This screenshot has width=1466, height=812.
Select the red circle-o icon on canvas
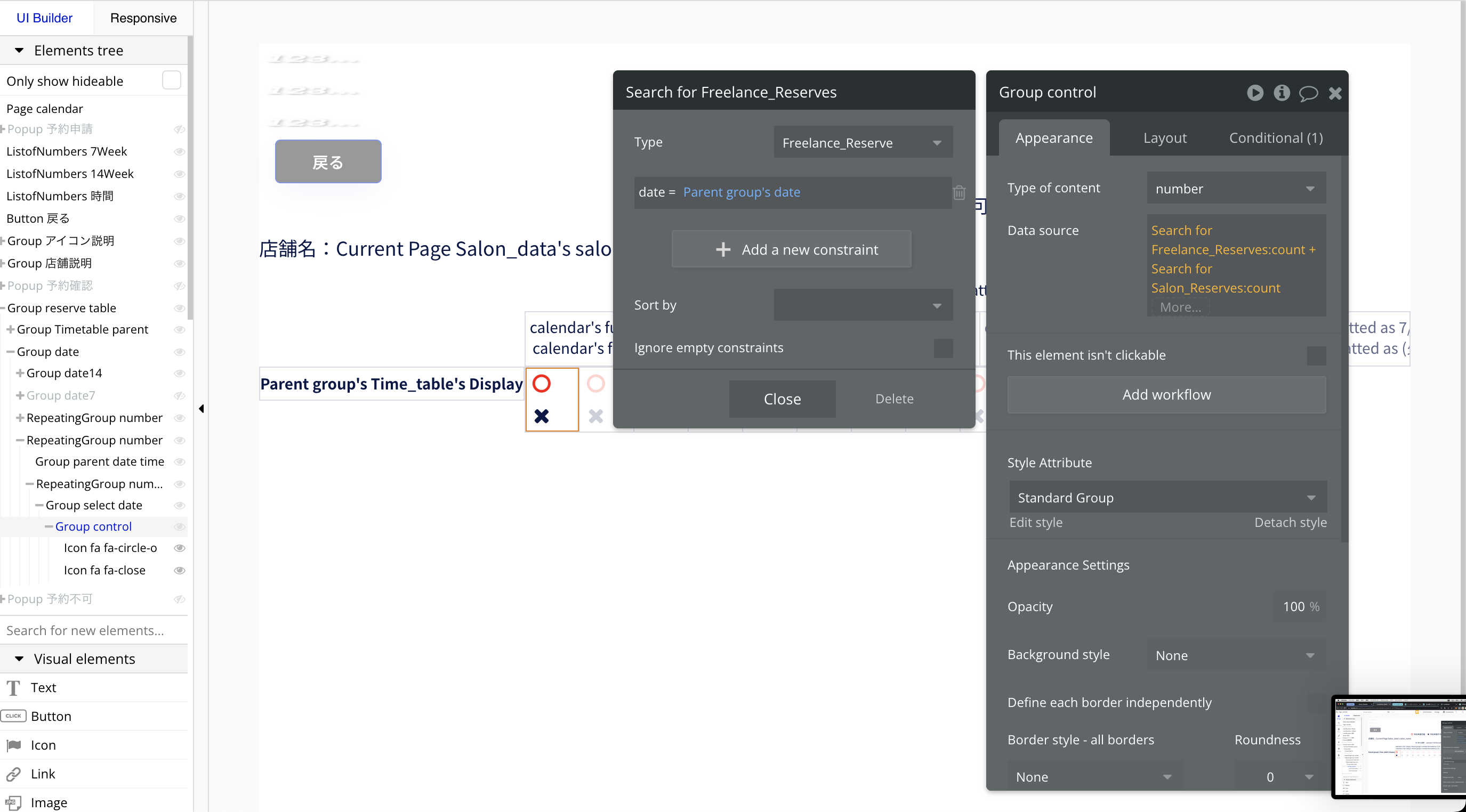[x=541, y=384]
